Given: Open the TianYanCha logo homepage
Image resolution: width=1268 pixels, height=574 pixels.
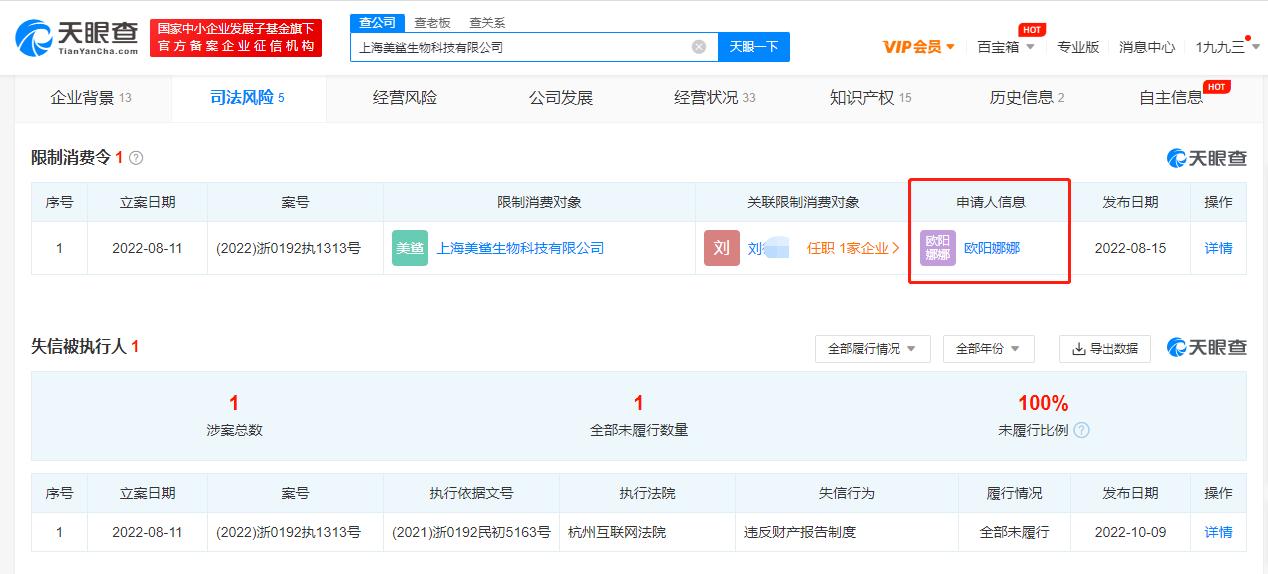Looking at the screenshot, I should point(77,38).
